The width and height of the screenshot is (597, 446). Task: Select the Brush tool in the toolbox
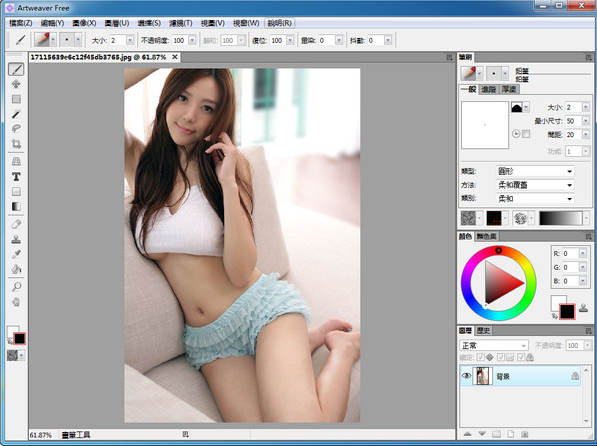(16, 69)
